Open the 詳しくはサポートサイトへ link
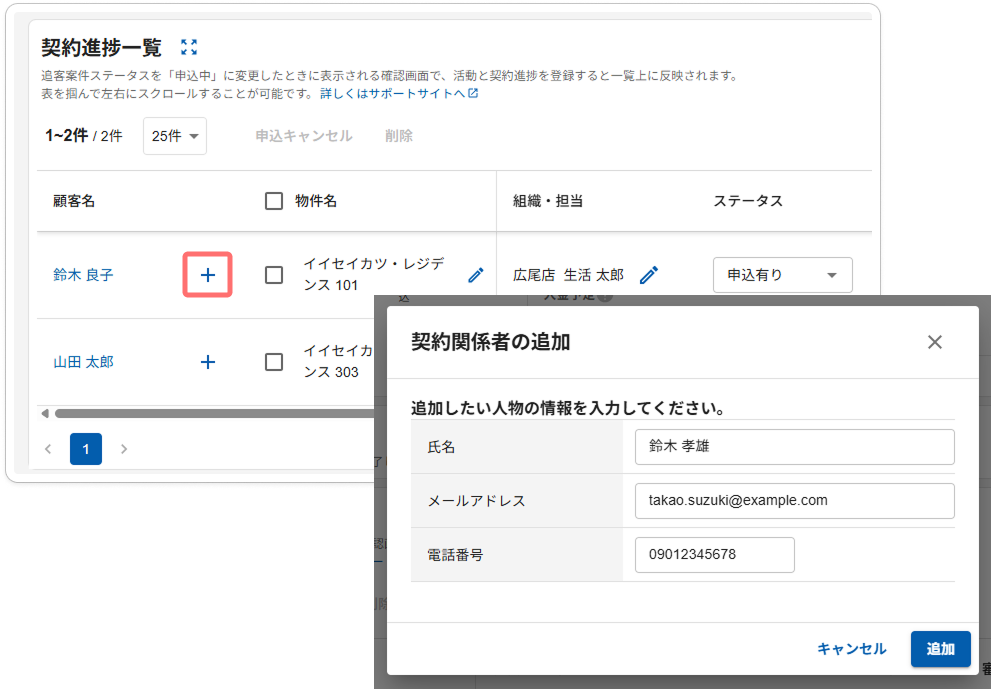Image resolution: width=991 pixels, height=689 pixels. point(392,94)
